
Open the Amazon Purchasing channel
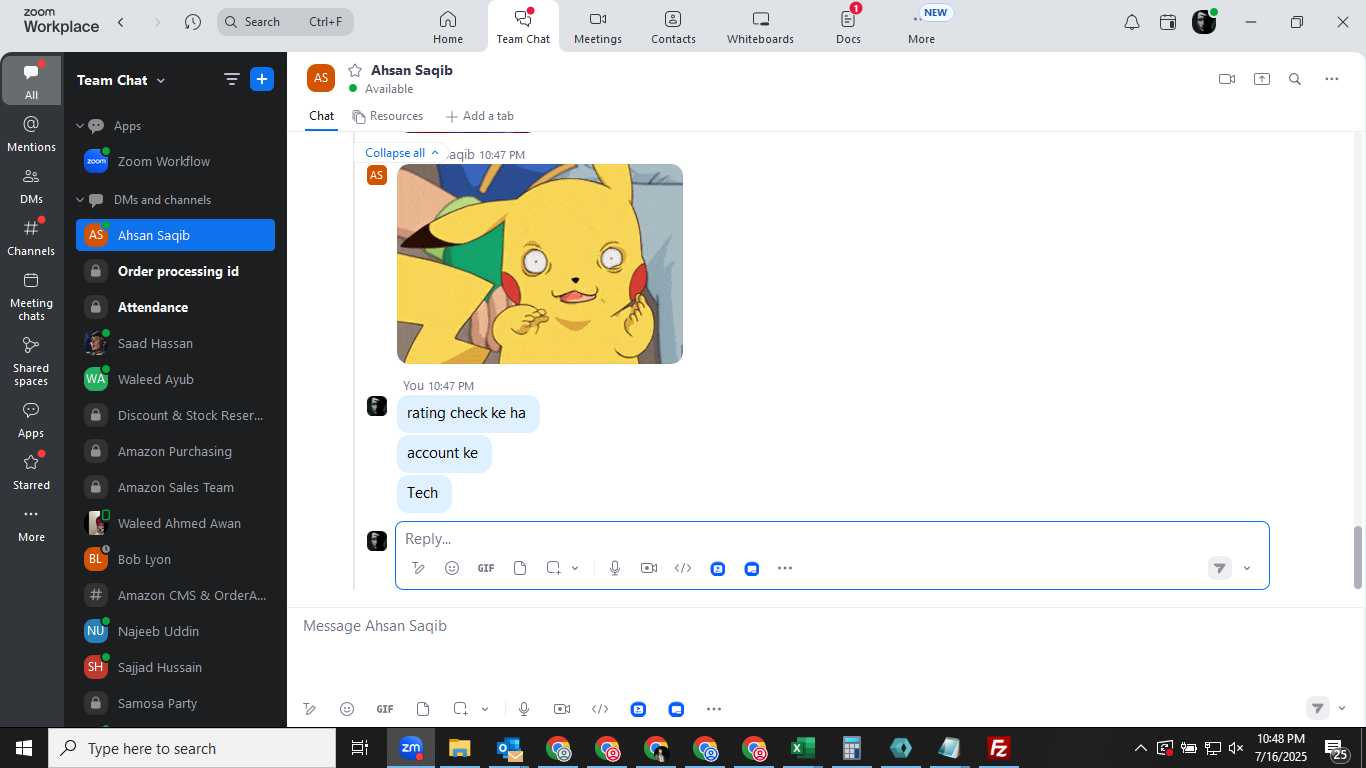coord(175,451)
